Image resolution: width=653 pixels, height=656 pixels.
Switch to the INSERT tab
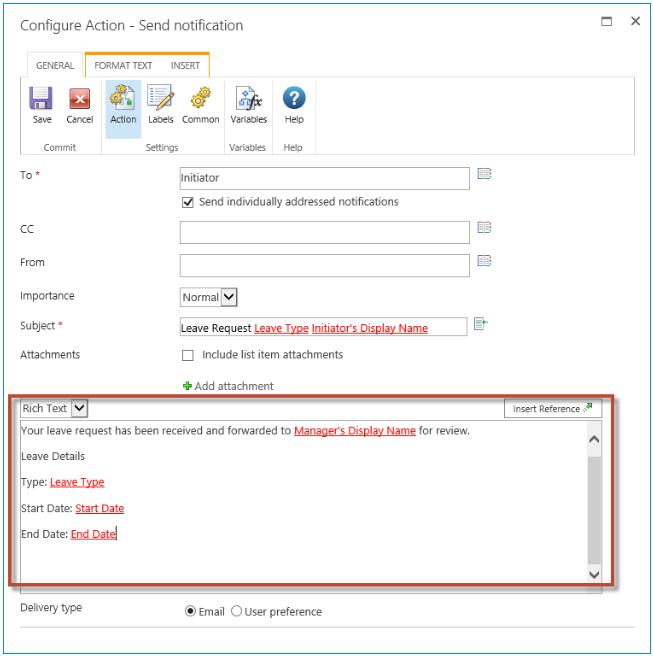pos(185,66)
